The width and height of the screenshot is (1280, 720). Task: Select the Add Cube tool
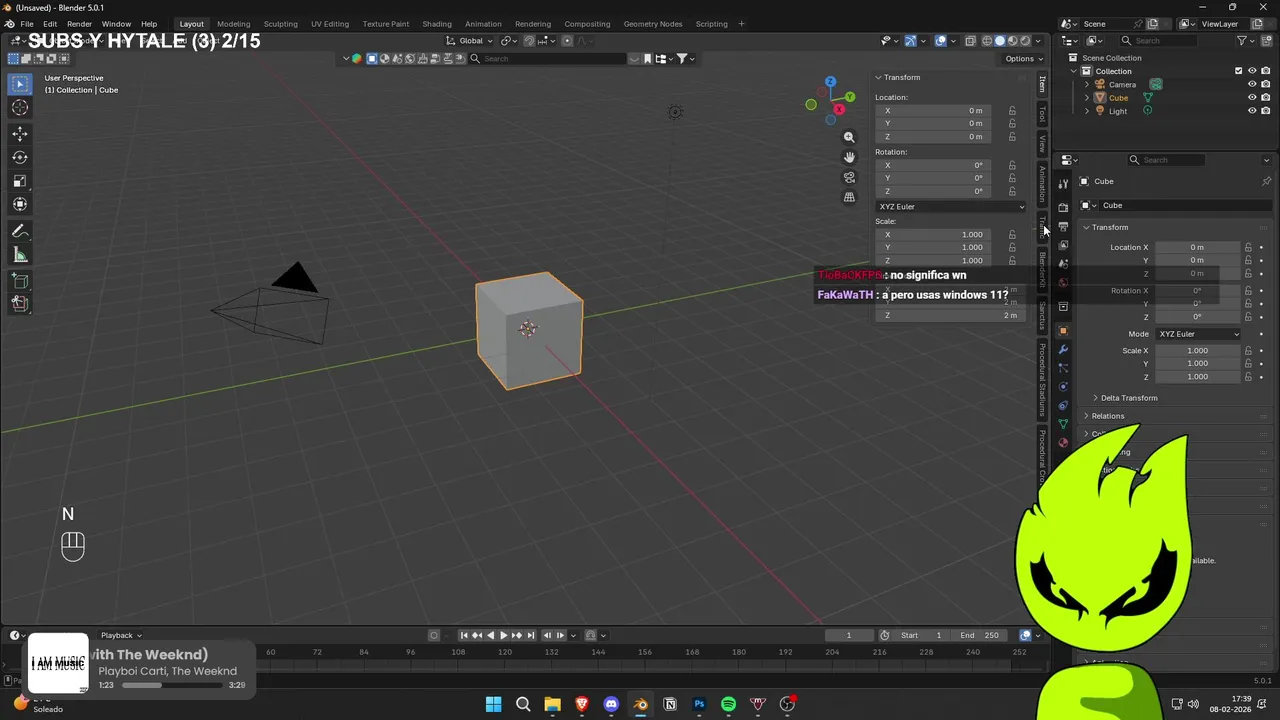click(20, 281)
